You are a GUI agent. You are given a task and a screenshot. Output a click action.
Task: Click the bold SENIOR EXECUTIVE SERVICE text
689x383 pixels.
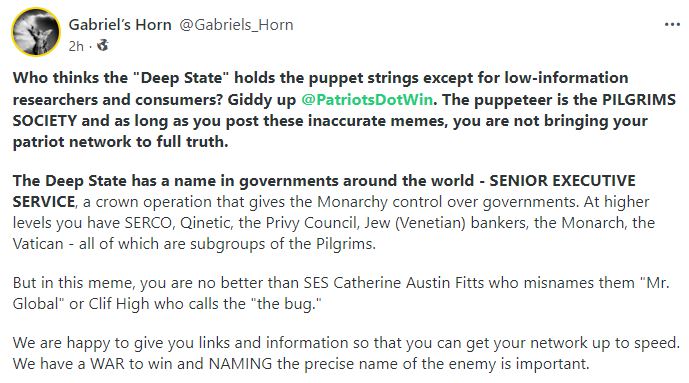pyautogui.click(x=324, y=191)
